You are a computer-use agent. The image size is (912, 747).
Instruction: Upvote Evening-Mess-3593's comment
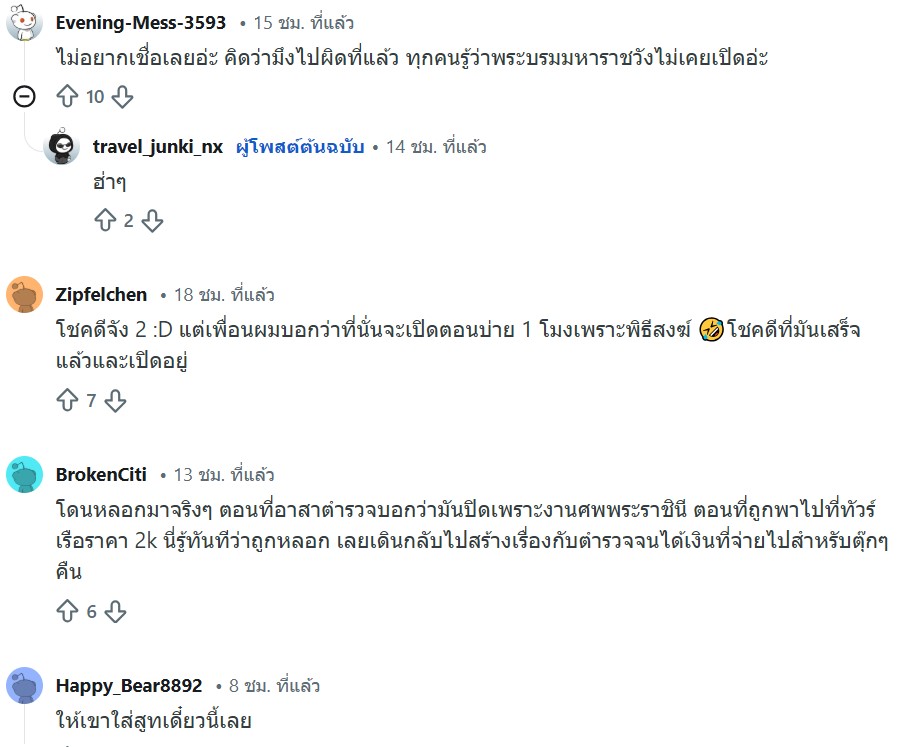coord(68,97)
